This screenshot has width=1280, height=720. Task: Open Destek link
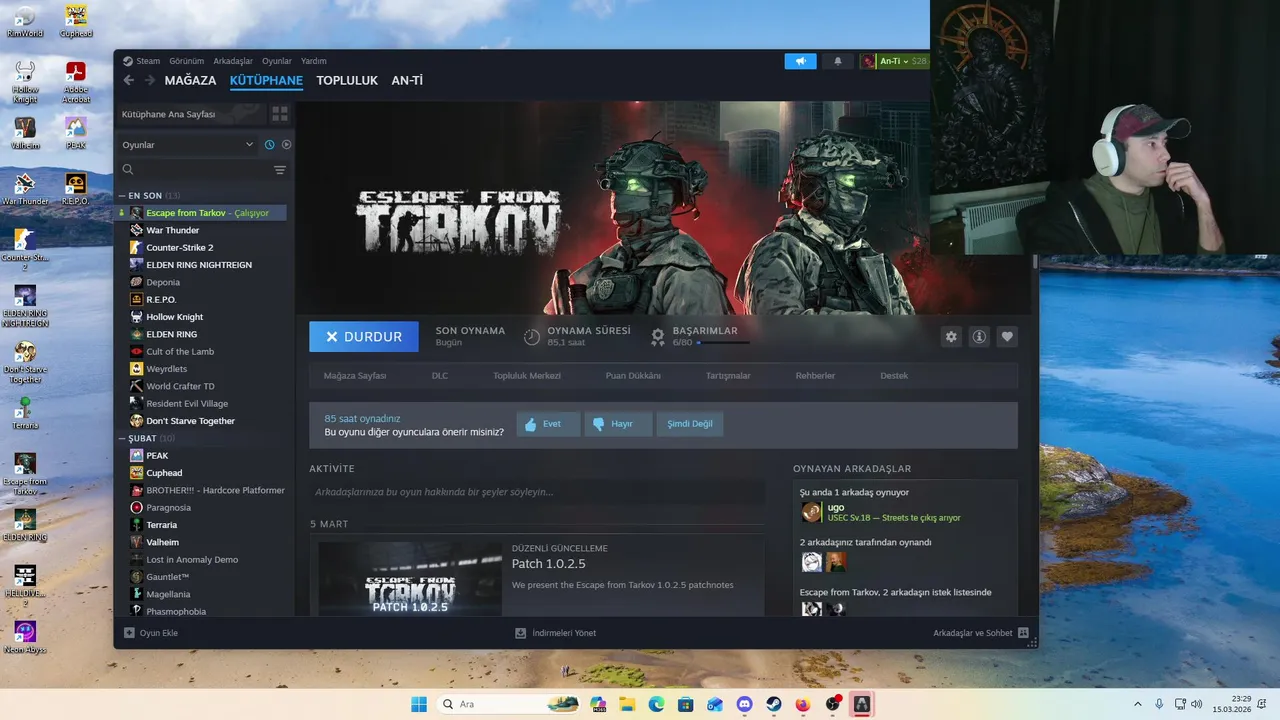coord(894,376)
